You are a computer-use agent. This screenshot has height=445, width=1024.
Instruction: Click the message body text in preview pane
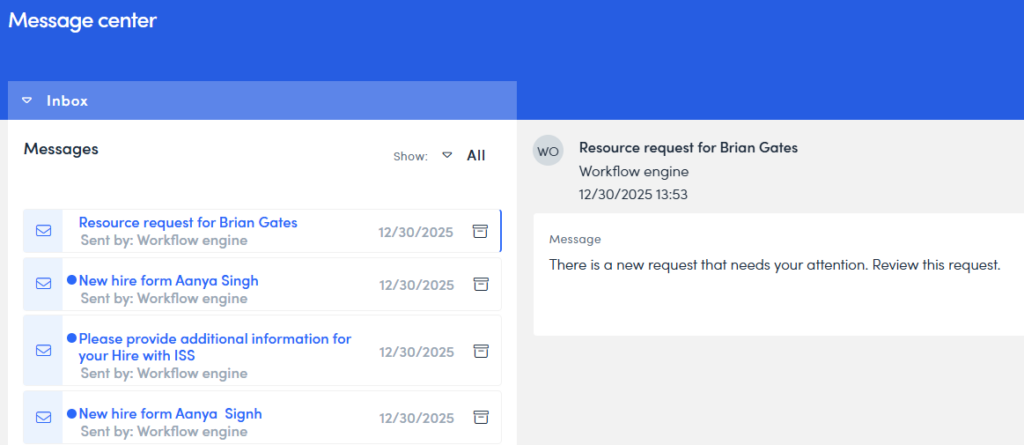774,265
